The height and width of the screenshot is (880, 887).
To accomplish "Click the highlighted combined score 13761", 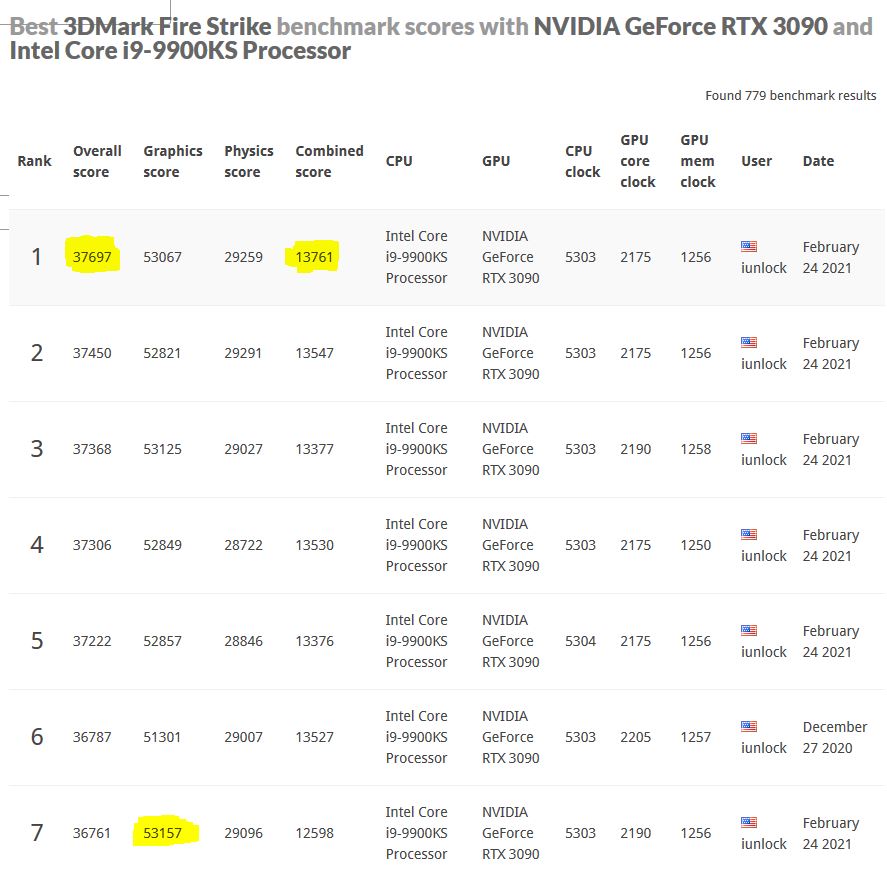I will (x=315, y=257).
